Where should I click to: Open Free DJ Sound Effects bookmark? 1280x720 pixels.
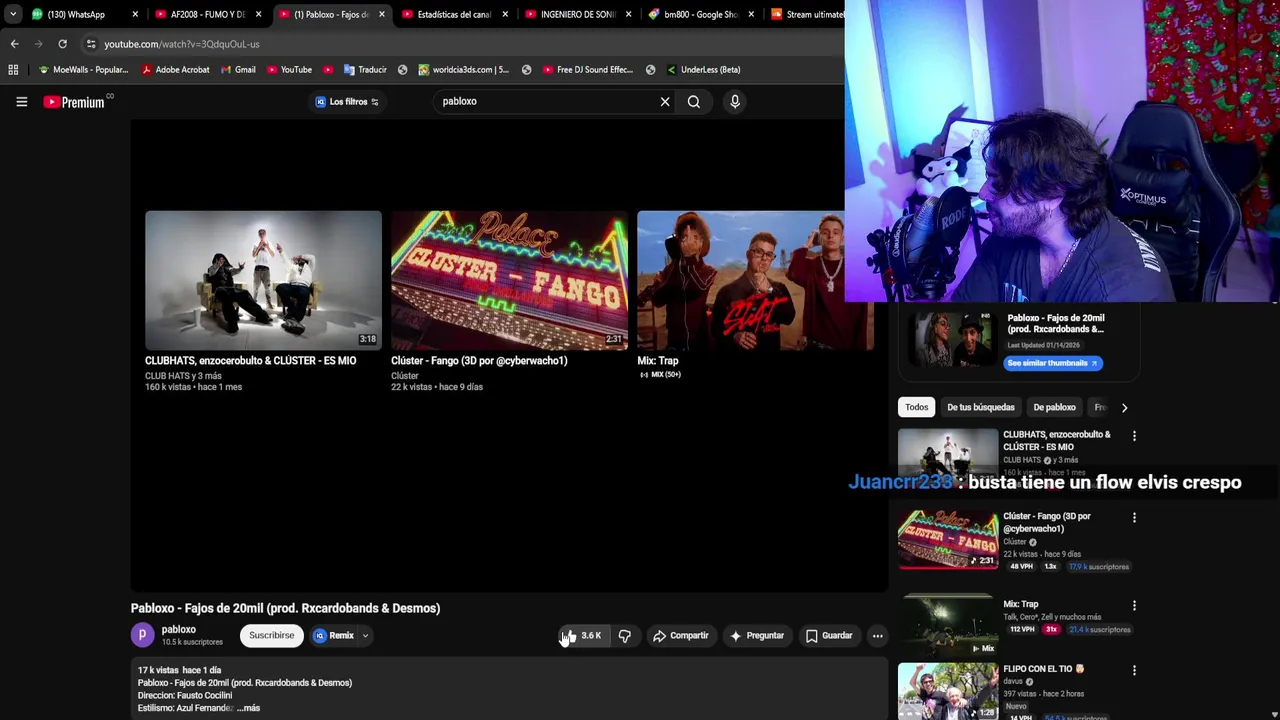point(587,69)
